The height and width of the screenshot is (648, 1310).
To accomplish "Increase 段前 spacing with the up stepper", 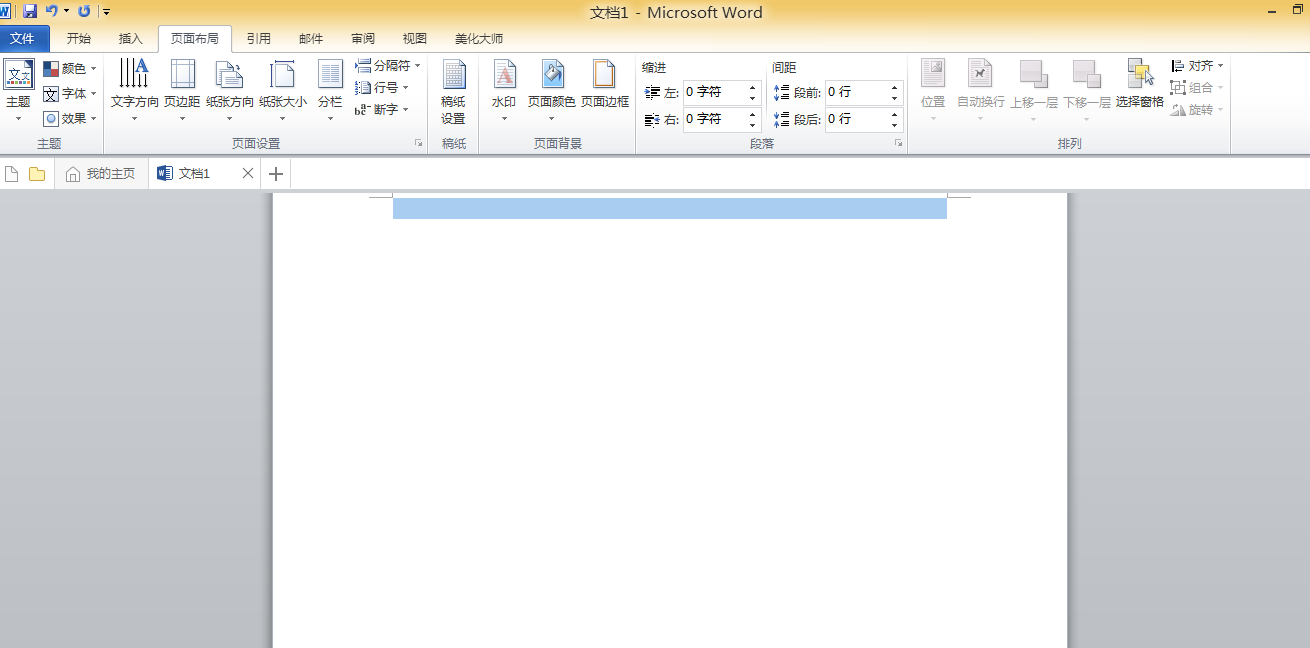I will click(x=893, y=87).
